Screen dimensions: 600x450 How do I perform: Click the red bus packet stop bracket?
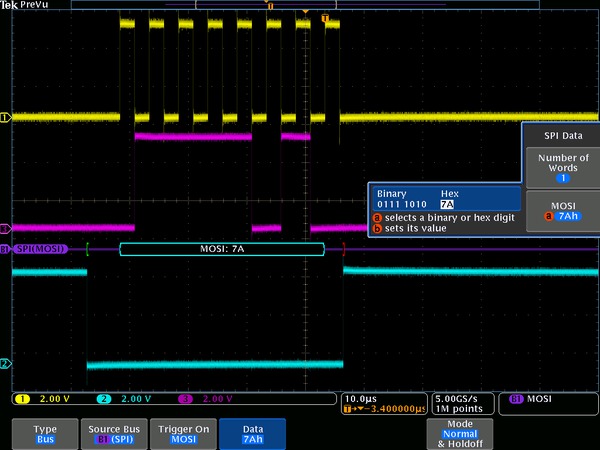344,248
